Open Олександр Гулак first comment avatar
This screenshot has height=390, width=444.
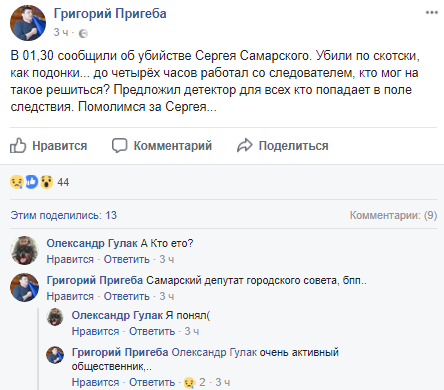pos(24,250)
